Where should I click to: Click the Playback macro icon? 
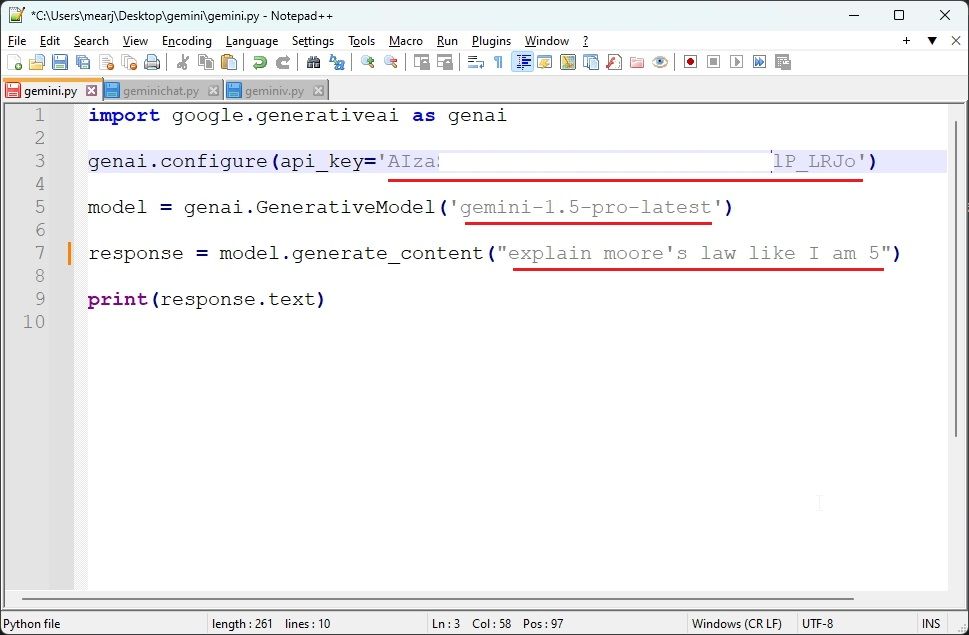tap(737, 62)
